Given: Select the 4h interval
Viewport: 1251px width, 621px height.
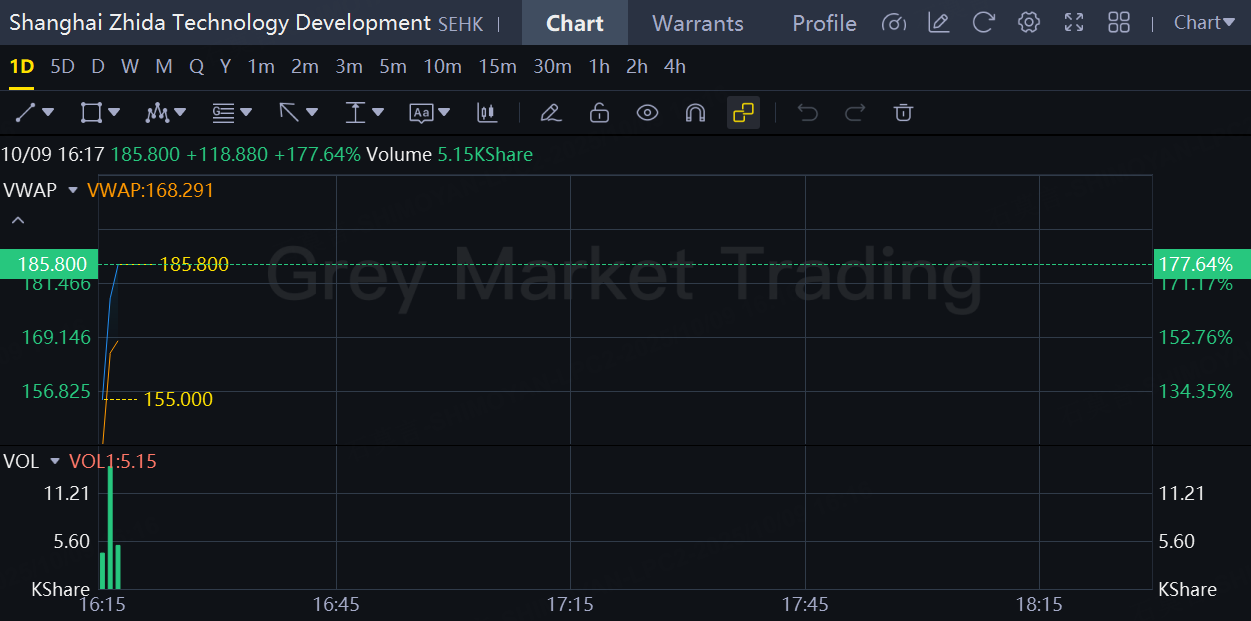Looking at the screenshot, I should (x=675, y=67).
